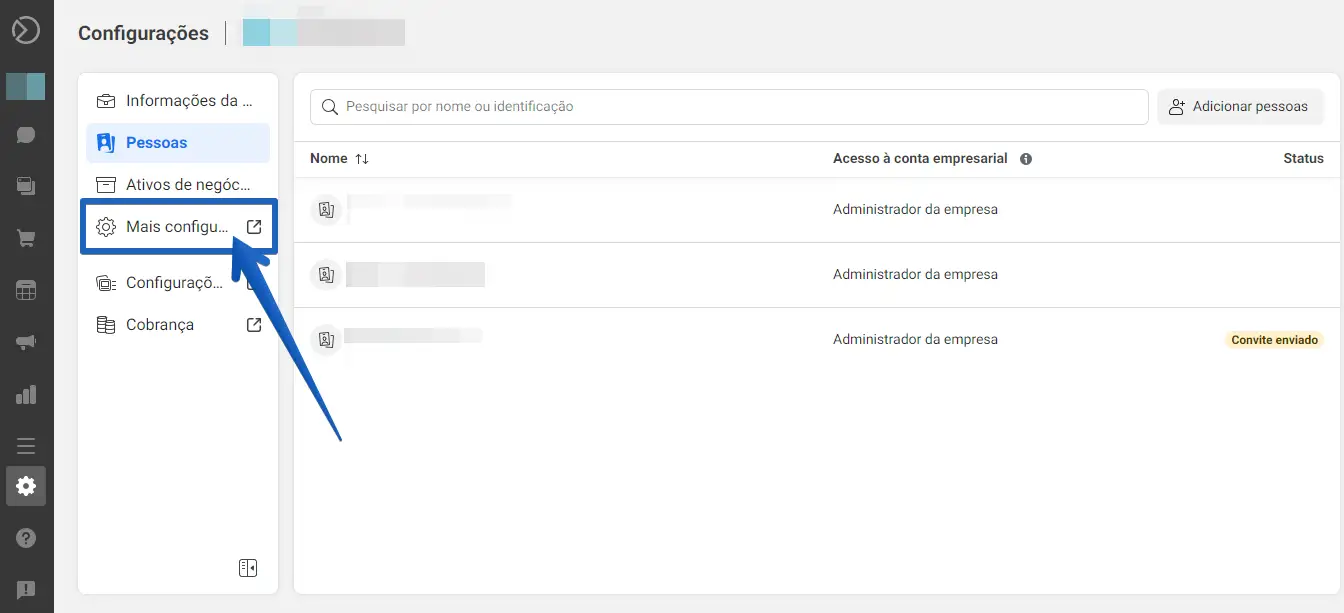Click the Cobrança external link icon
1344x613 pixels.
[x=254, y=325]
